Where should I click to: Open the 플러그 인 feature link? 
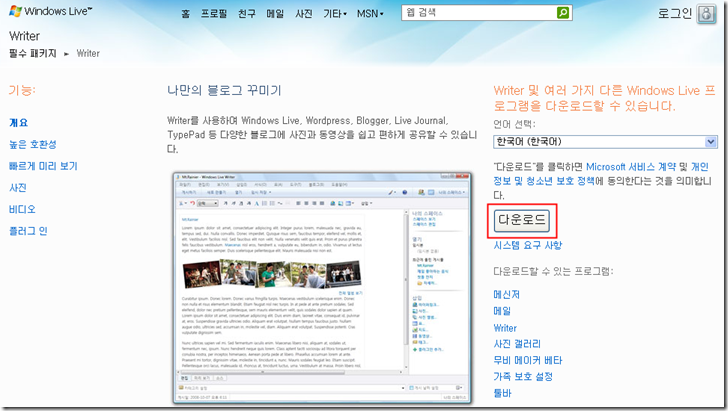(28, 231)
